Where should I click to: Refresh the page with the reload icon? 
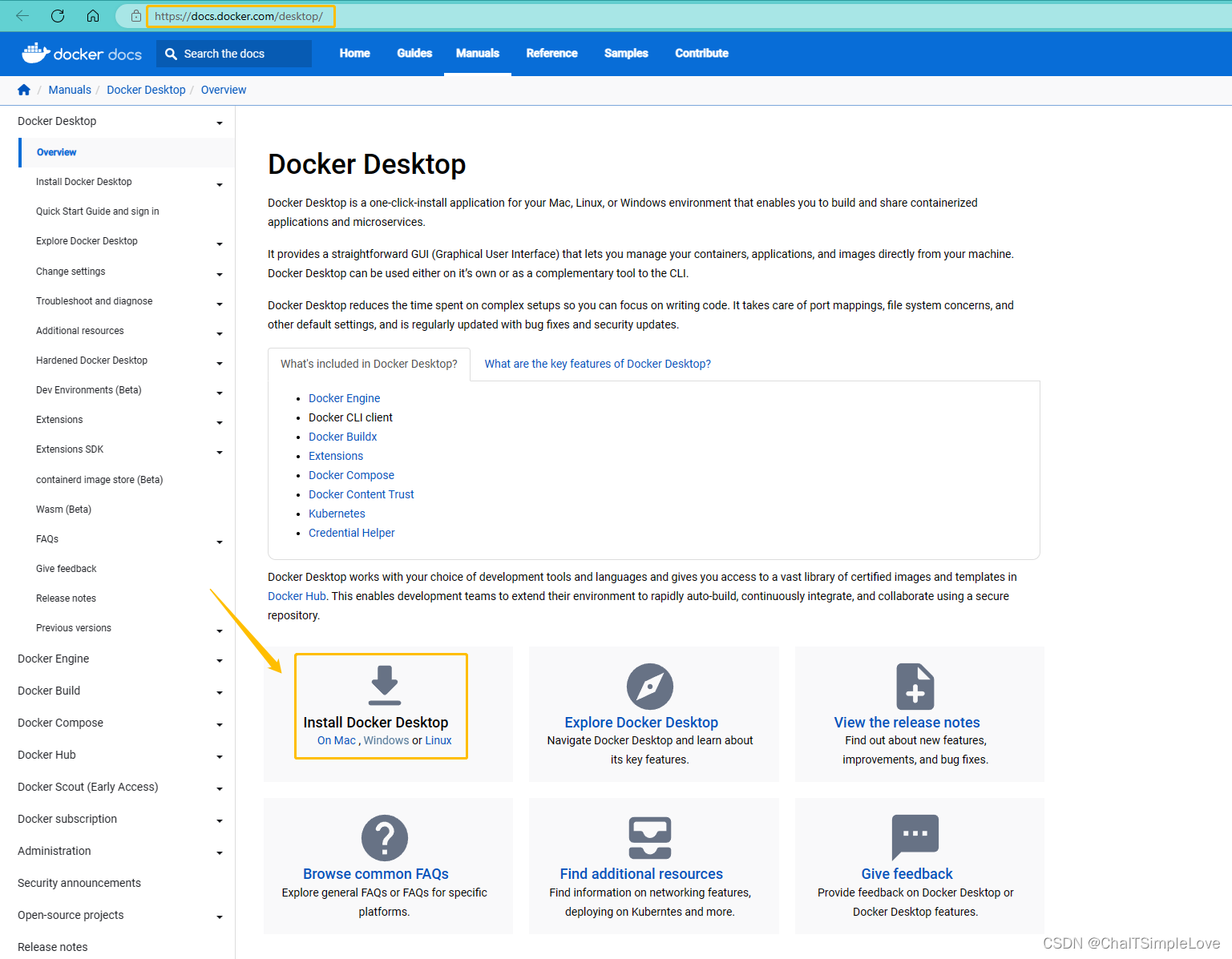click(x=57, y=15)
